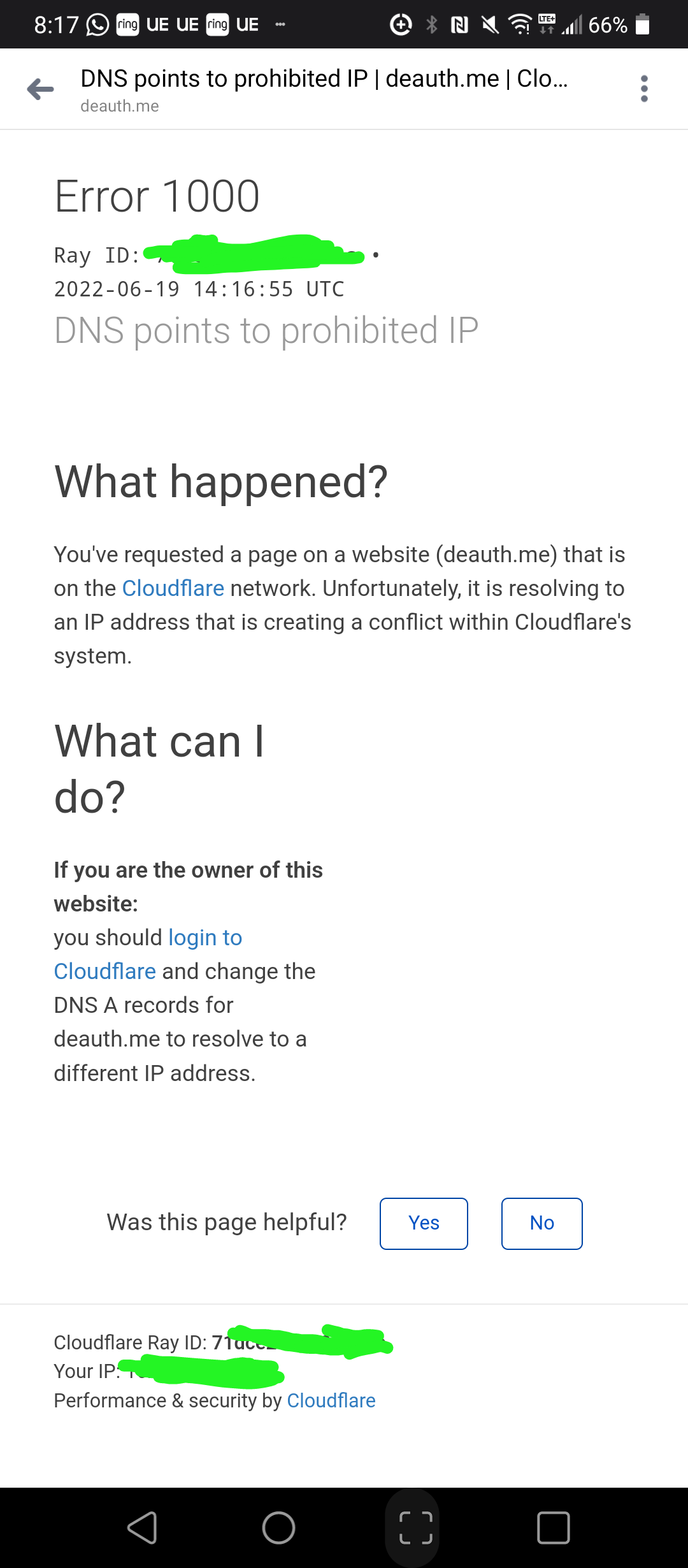Answer Yes to 'Was this page helpful?'
Viewport: 688px width, 1568px height.
pos(424,1223)
